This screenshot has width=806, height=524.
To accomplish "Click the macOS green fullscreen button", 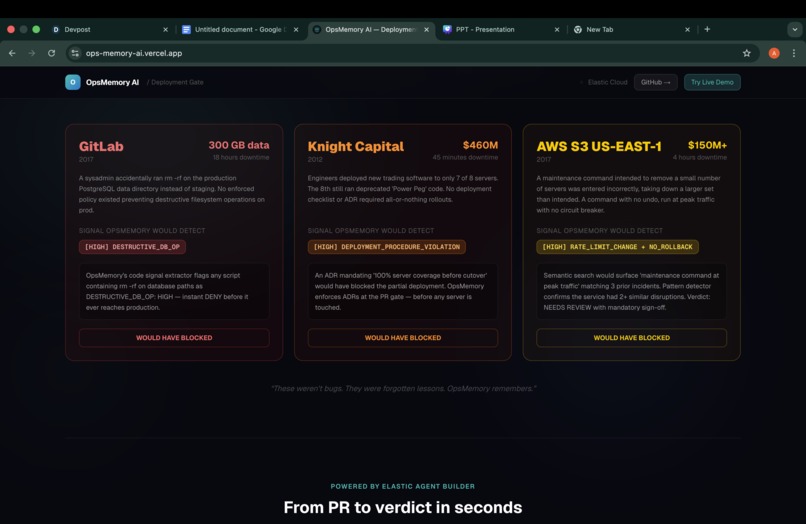I will pyautogui.click(x=36, y=29).
